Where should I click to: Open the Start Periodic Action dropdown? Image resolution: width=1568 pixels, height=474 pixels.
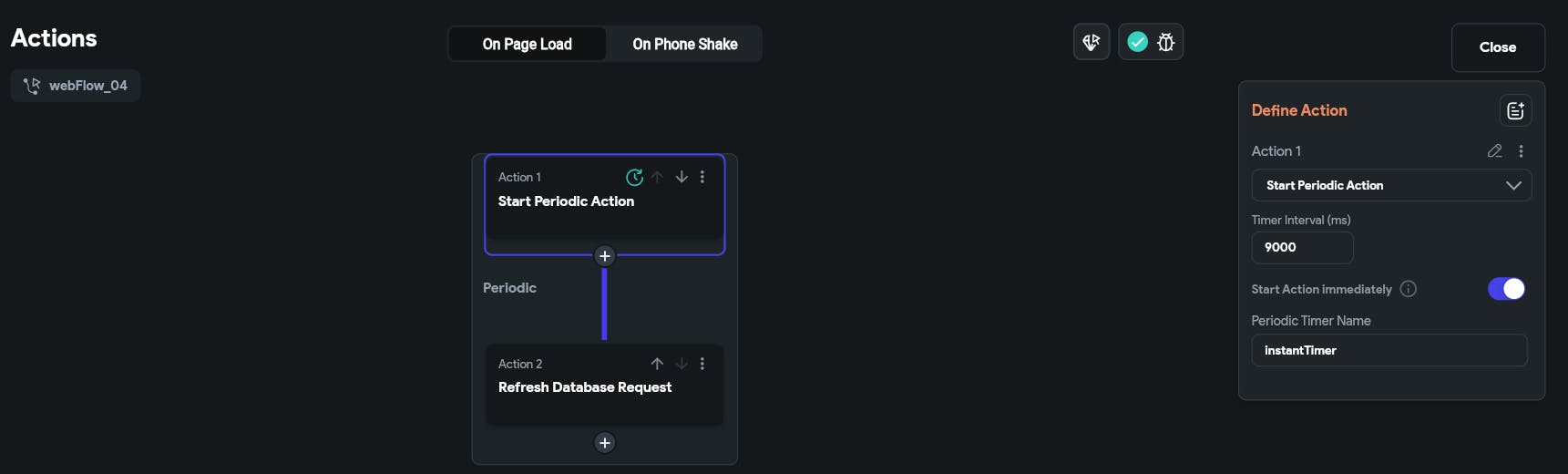pos(1390,185)
